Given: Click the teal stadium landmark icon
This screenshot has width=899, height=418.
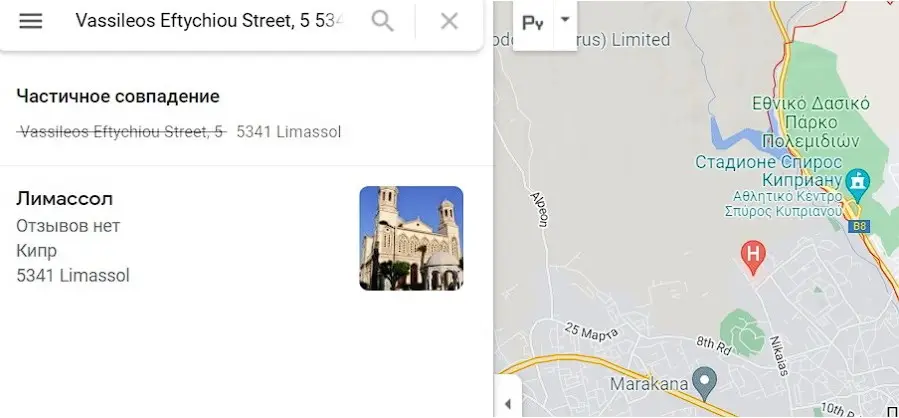Looking at the screenshot, I should pyautogui.click(x=858, y=181).
